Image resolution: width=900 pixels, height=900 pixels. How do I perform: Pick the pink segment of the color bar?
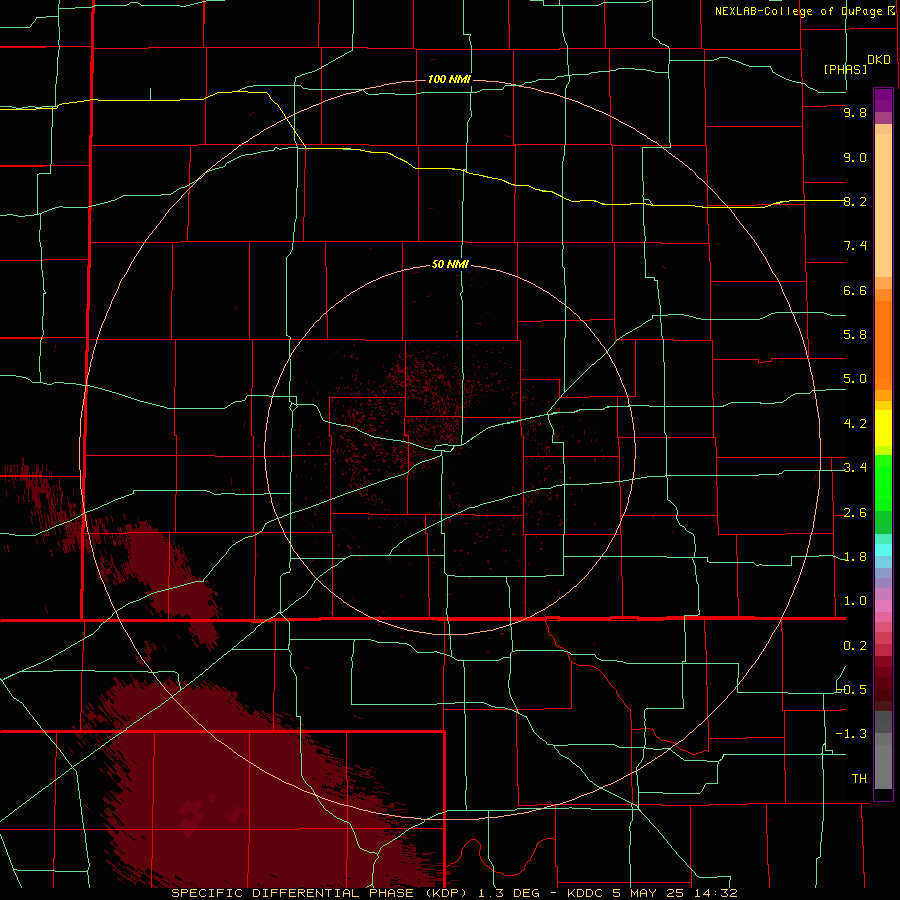[x=883, y=606]
